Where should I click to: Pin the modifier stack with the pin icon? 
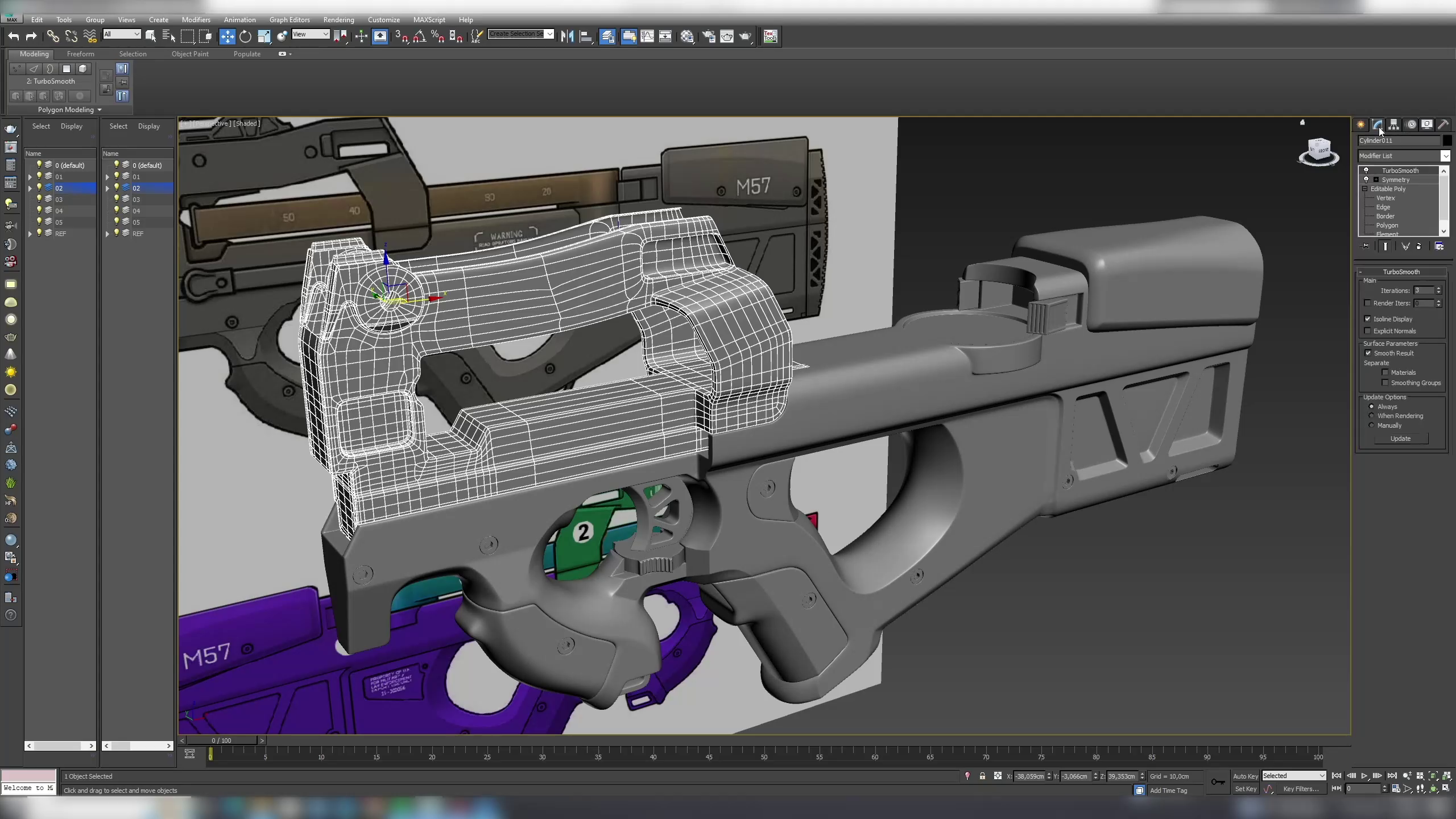pyautogui.click(x=1365, y=246)
